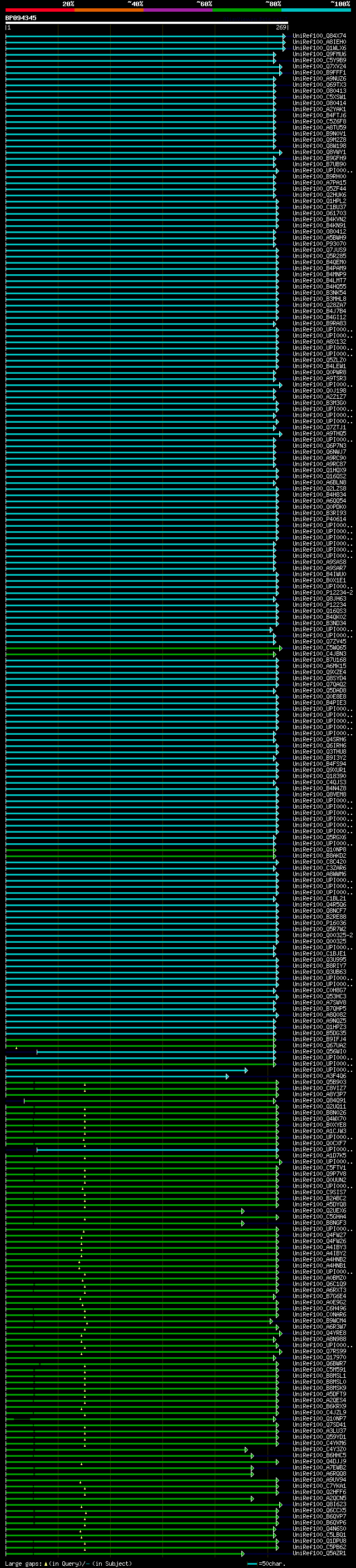Viewport: 356px width, 1568px height.
Task: Select hit label UniRef100_C5WQ65
Action: (x=319, y=647)
